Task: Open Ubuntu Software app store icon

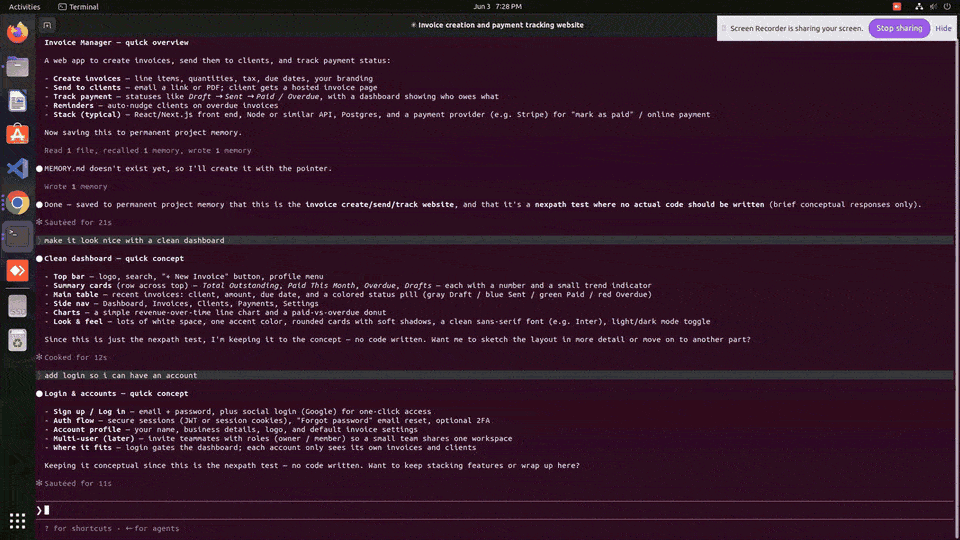Action: pyautogui.click(x=17, y=134)
